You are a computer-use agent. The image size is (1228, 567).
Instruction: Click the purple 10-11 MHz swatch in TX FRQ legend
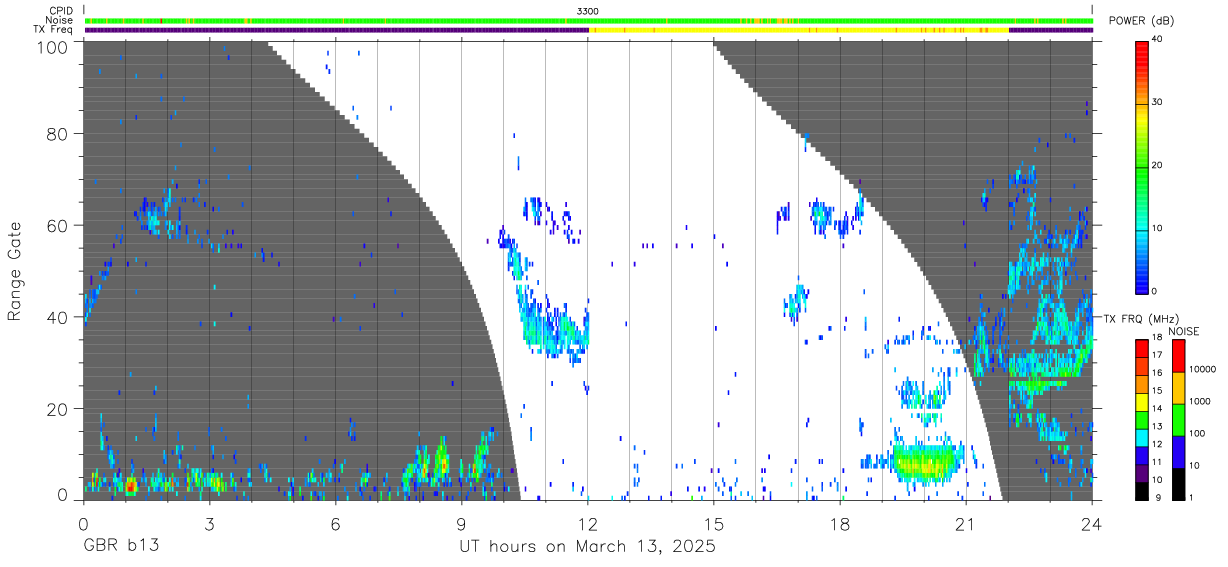[x=1142, y=473]
